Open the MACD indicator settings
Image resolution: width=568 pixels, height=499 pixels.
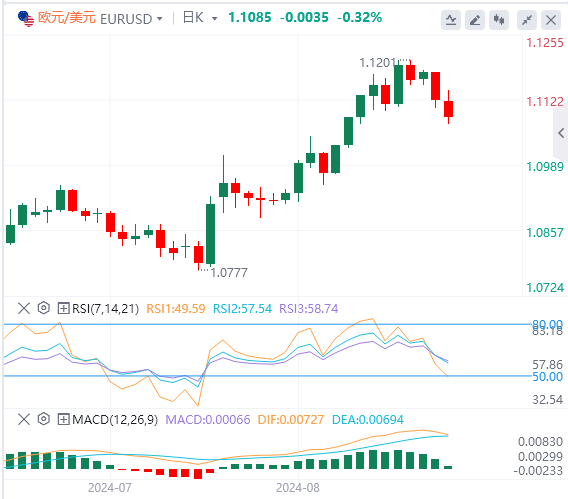pyautogui.click(x=43, y=419)
